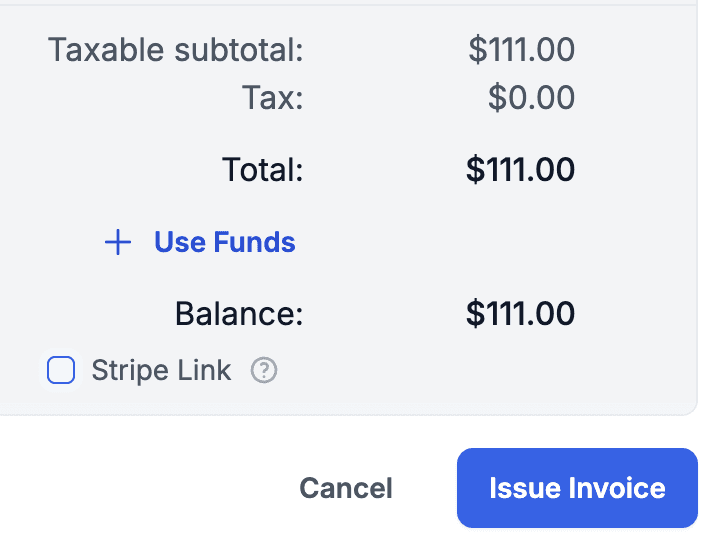Click the Balance amount $111.00

520,314
